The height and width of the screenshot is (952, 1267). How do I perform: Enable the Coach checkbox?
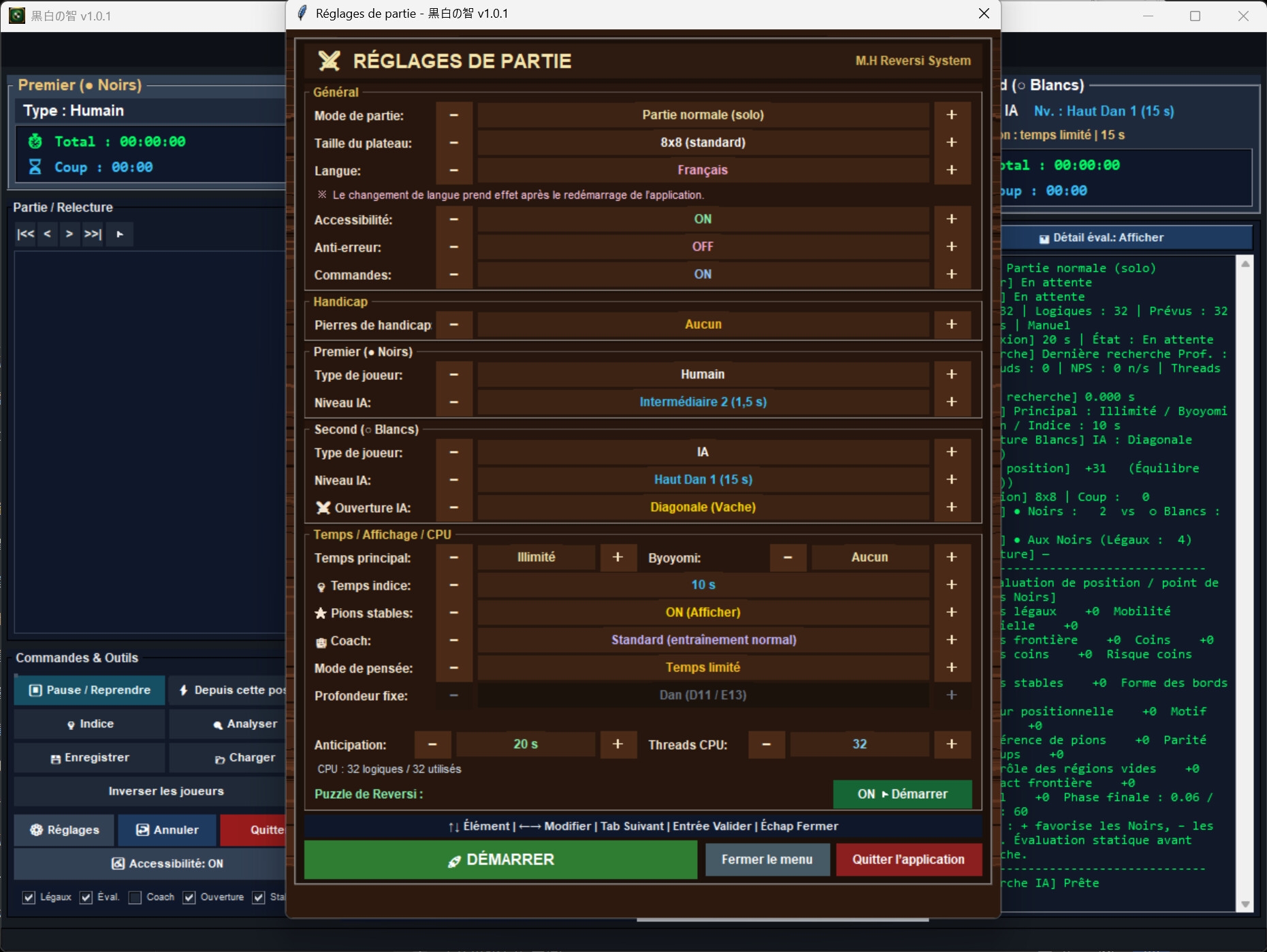pos(135,898)
